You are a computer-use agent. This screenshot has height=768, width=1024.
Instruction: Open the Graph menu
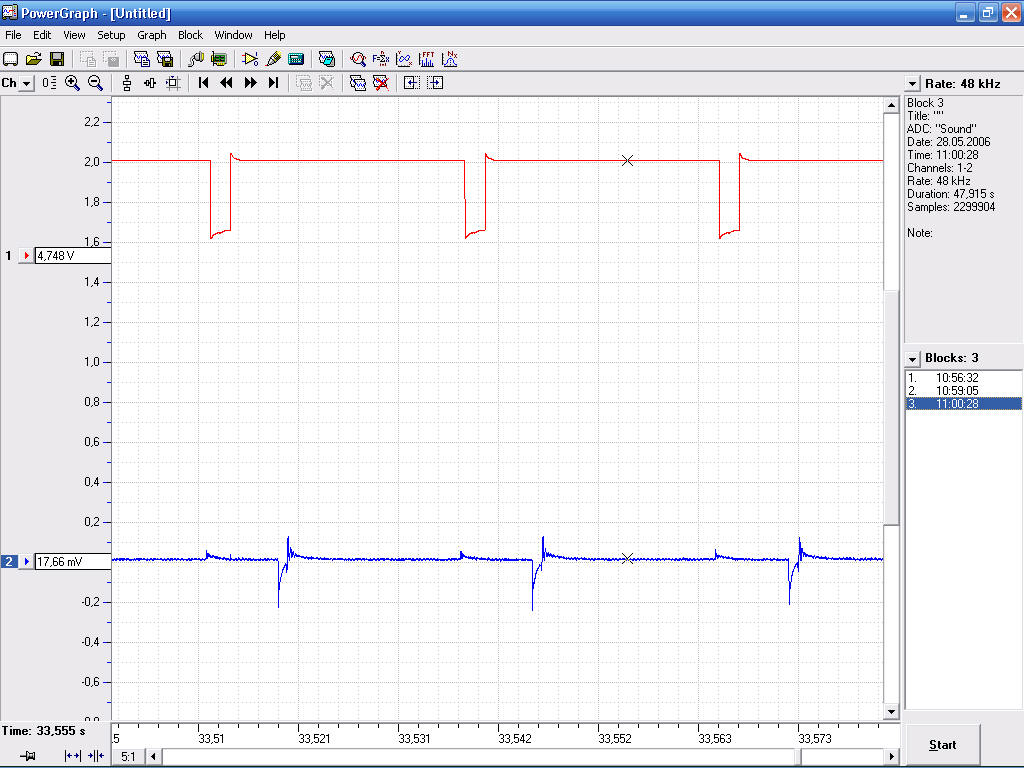coord(152,35)
